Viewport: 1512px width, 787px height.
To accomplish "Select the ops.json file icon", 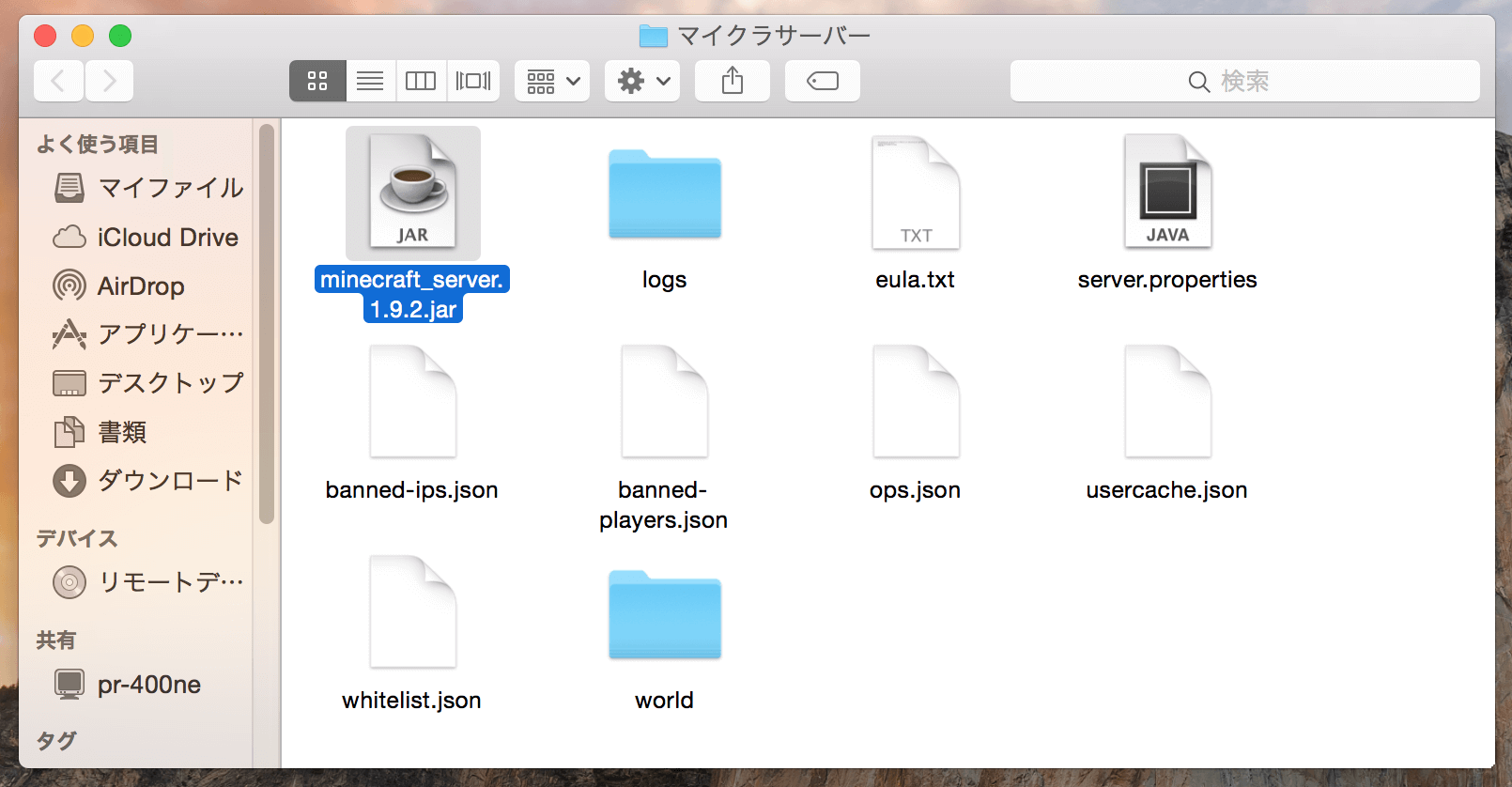I will click(x=917, y=402).
